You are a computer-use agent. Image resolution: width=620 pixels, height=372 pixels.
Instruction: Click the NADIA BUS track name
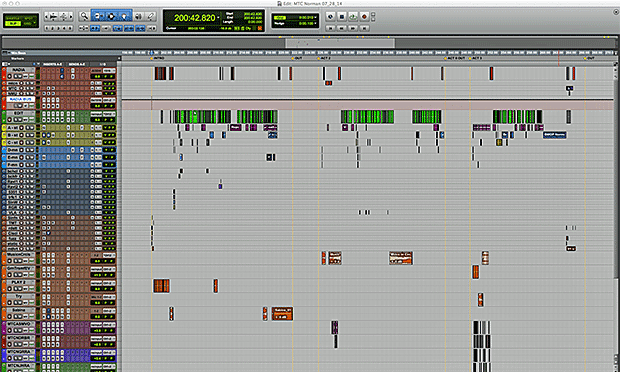[21, 99]
